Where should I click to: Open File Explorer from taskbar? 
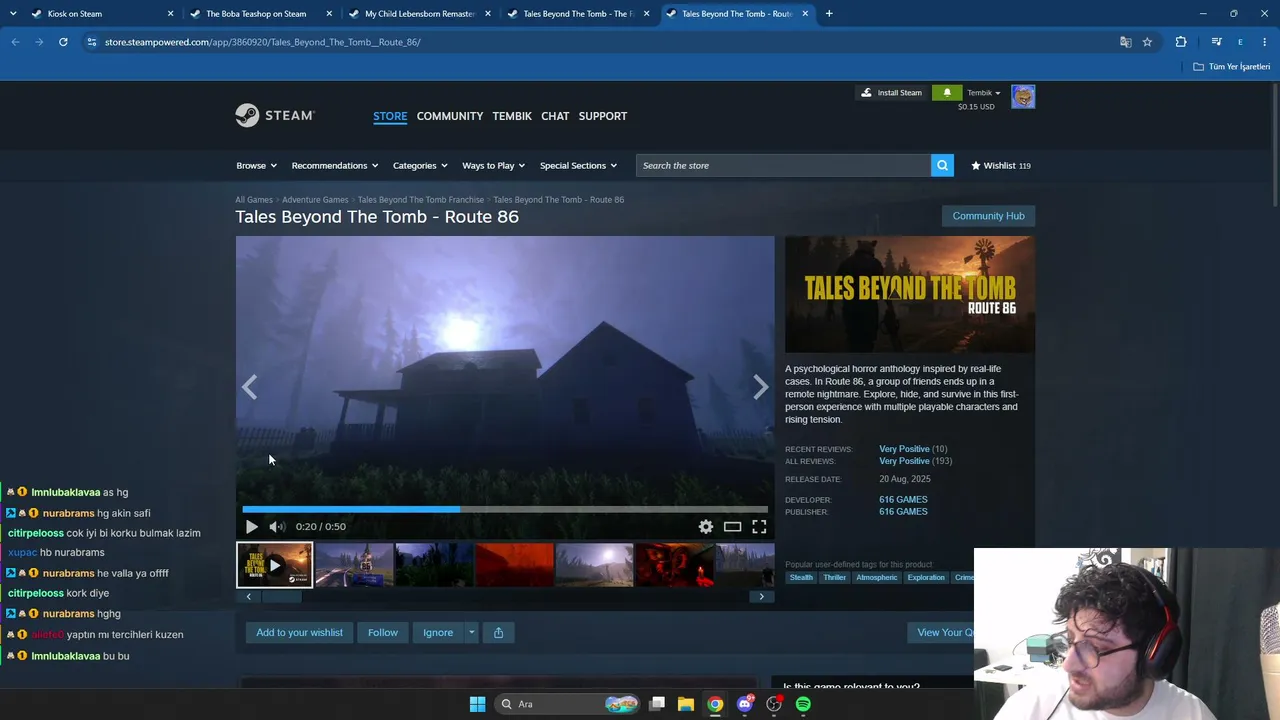coord(686,704)
